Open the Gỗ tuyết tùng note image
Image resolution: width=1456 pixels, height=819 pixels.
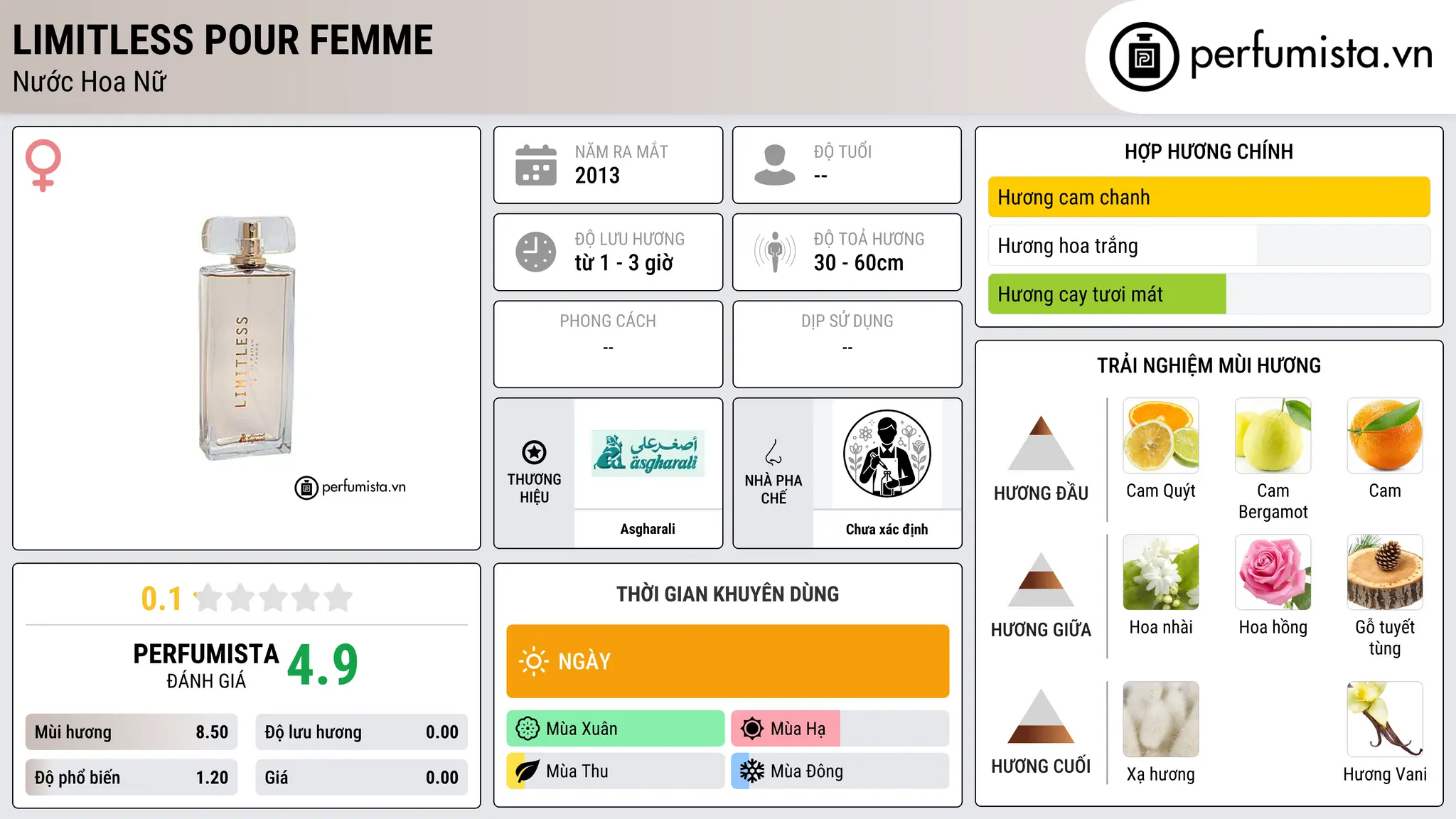(1385, 572)
